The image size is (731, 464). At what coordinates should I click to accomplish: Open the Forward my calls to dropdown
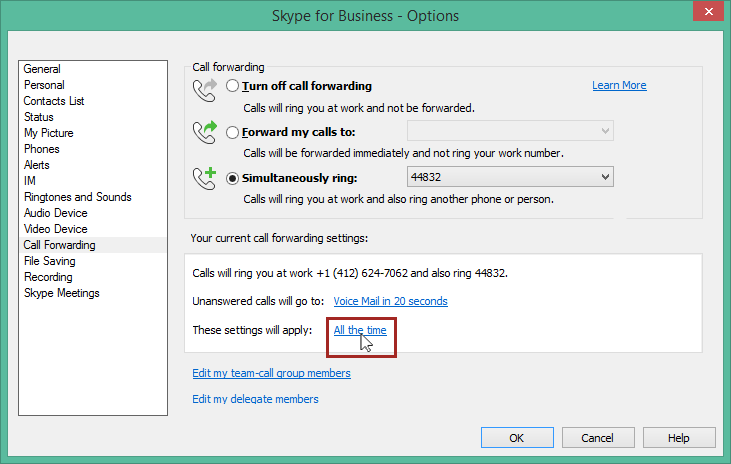[510, 131]
